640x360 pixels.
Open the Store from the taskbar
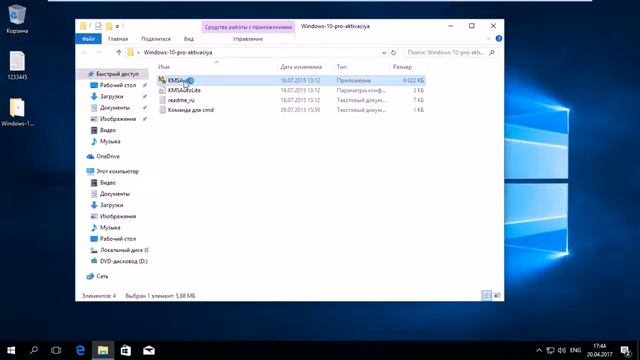(126, 350)
